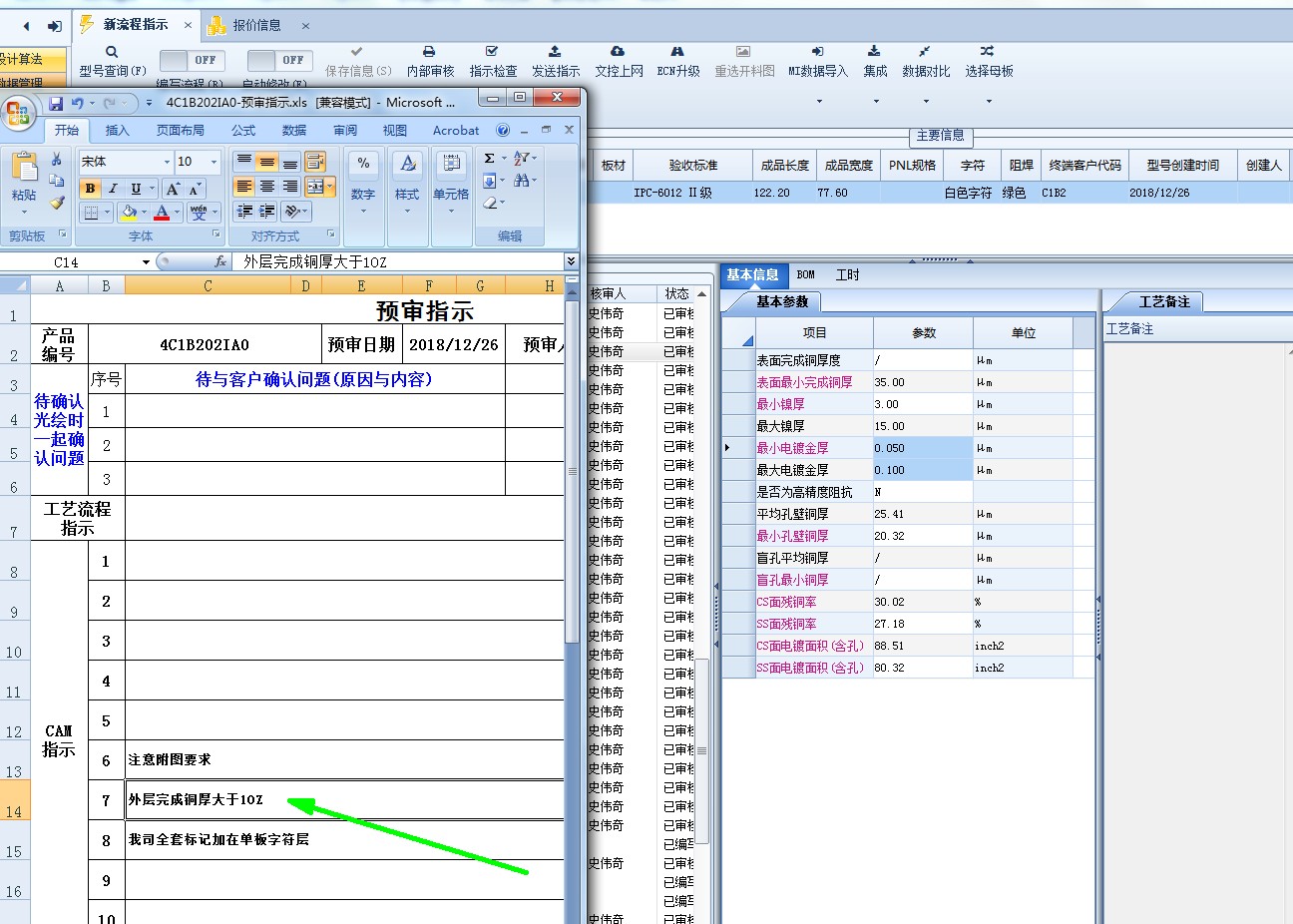Click the fill color yellow bucket swatch
1293x924 pixels.
click(128, 213)
